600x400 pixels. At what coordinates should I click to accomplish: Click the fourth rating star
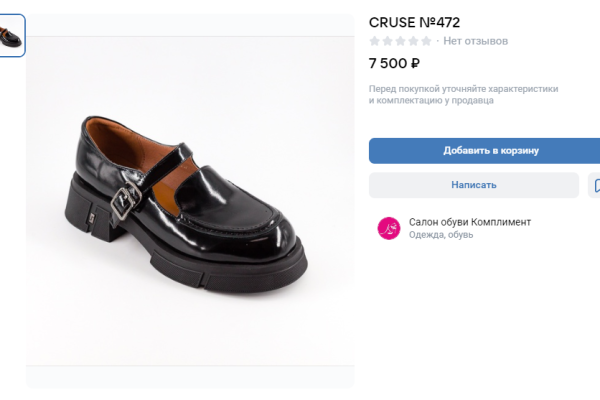[414, 41]
